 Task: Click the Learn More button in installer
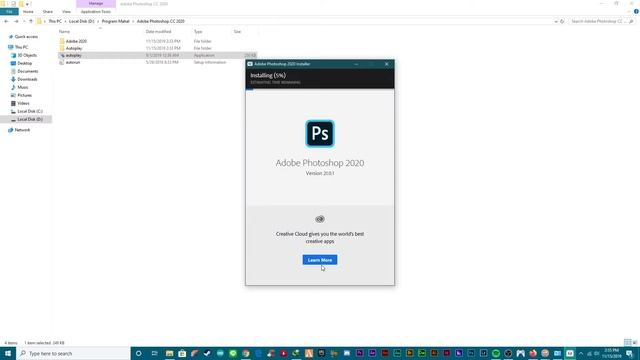coord(320,260)
